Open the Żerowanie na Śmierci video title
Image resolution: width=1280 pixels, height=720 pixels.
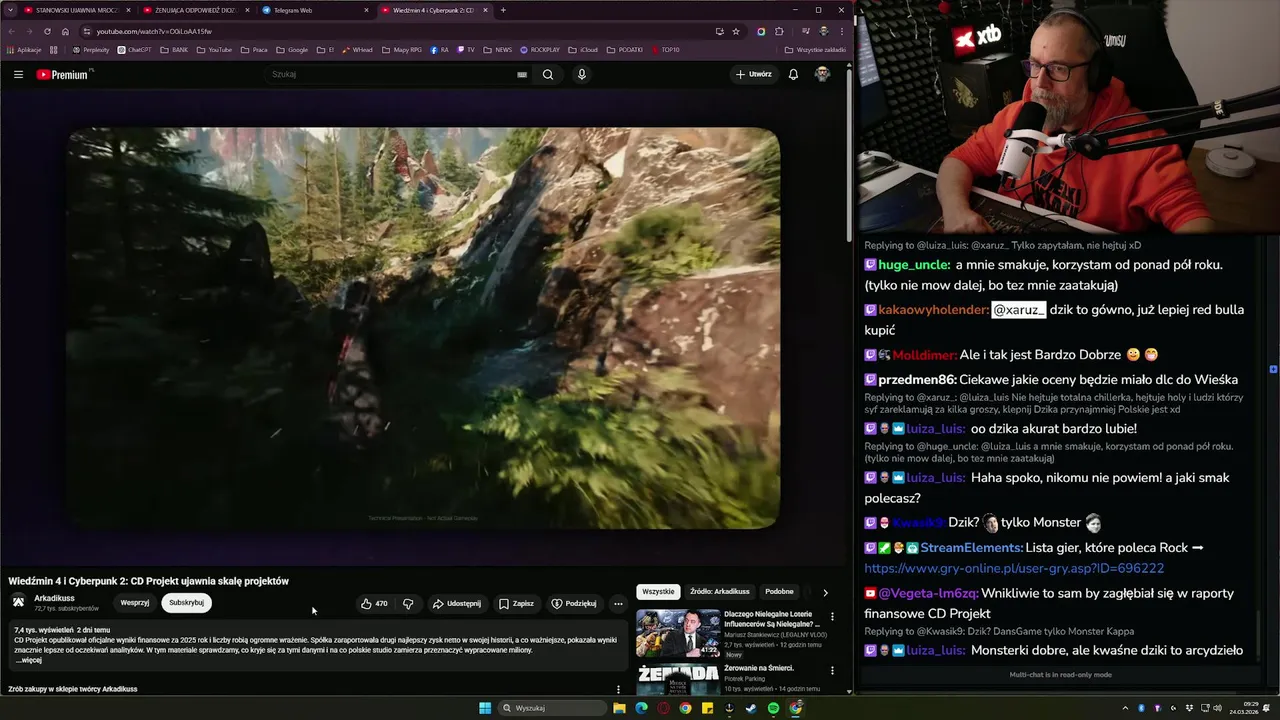click(758, 668)
